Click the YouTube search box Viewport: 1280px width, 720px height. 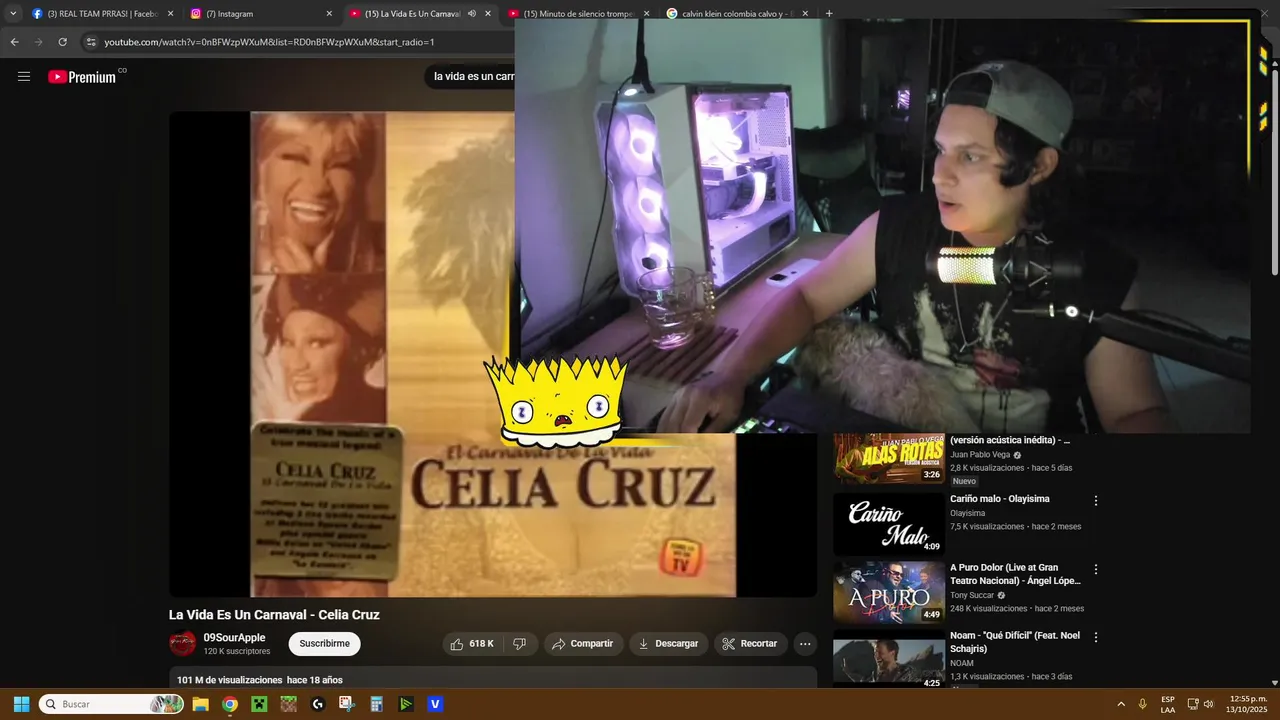point(472,76)
